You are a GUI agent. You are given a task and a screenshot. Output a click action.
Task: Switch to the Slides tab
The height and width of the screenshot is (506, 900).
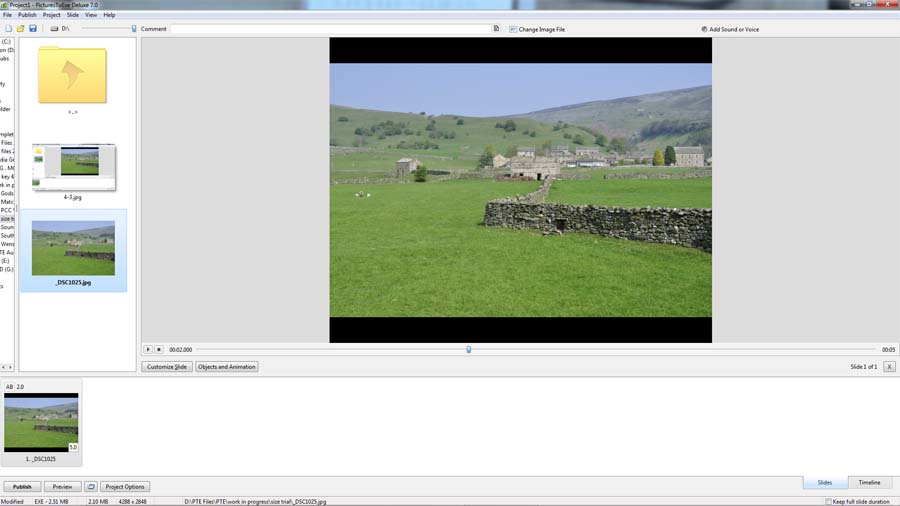pyautogui.click(x=825, y=482)
